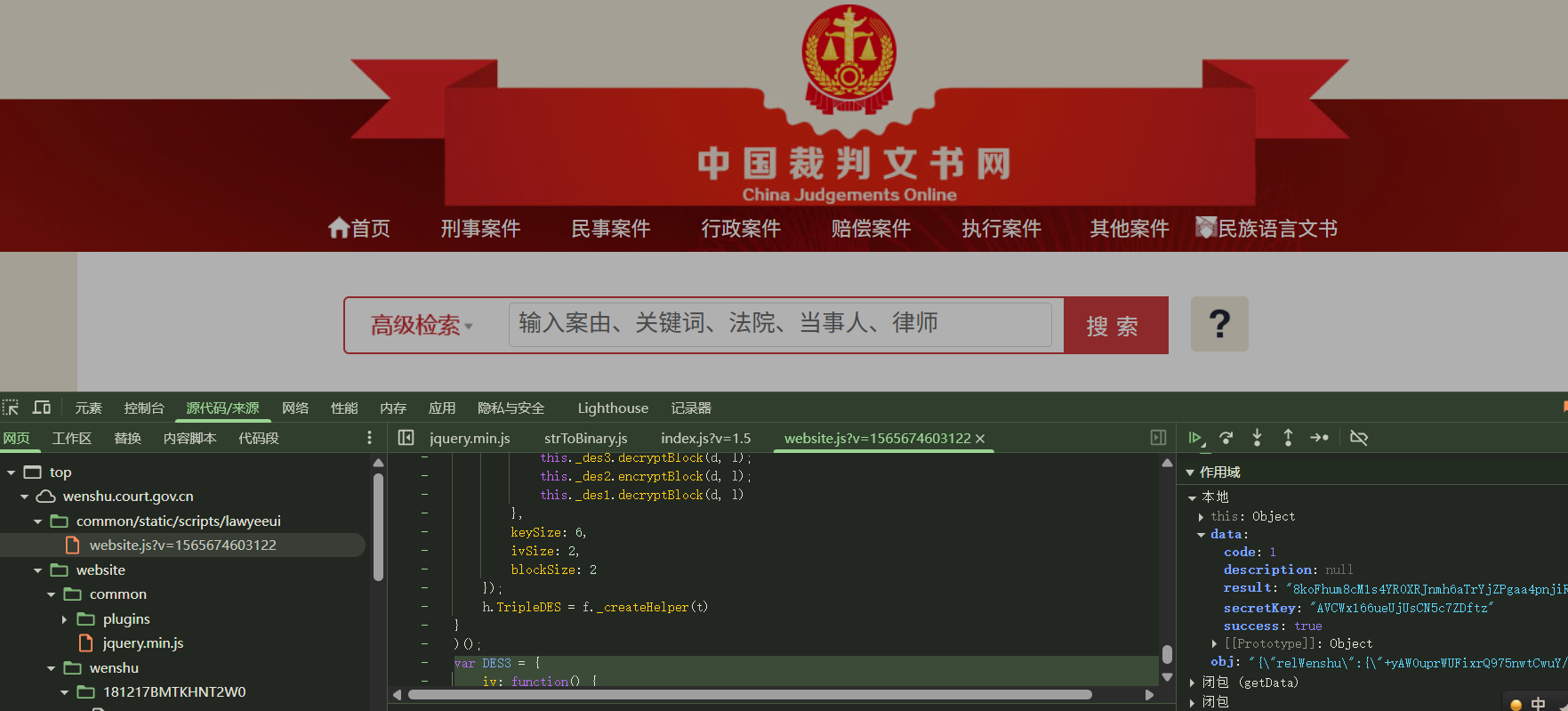
Task: Collapse common/static/scripts/lawyeeui folder
Action: tap(37, 521)
